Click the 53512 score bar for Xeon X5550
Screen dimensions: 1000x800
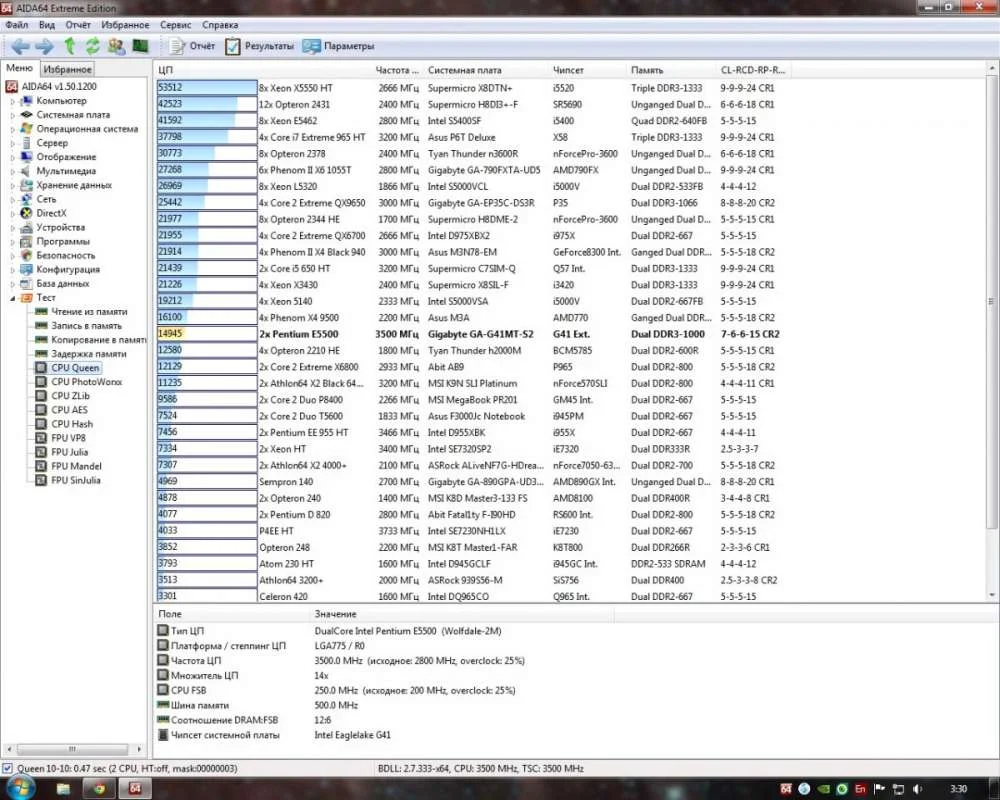click(206, 88)
